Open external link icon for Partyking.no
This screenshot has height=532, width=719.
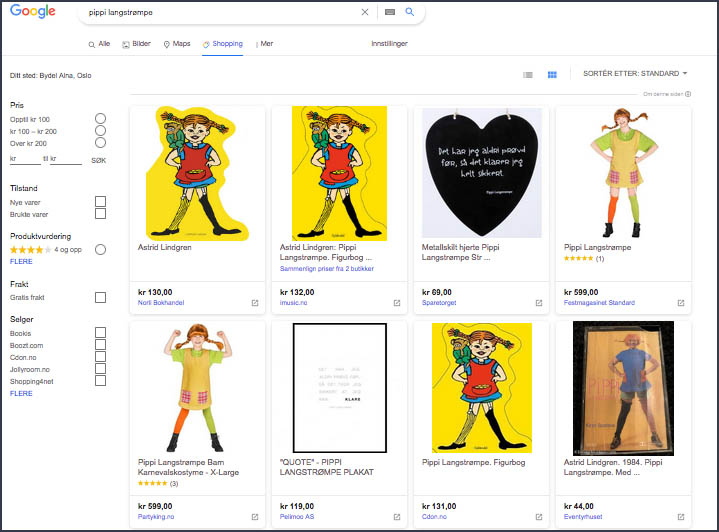[x=255, y=517]
